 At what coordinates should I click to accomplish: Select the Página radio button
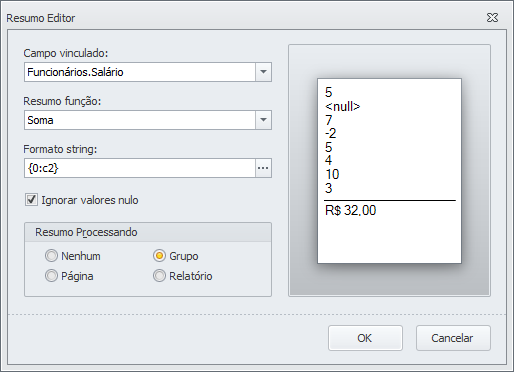click(51, 276)
